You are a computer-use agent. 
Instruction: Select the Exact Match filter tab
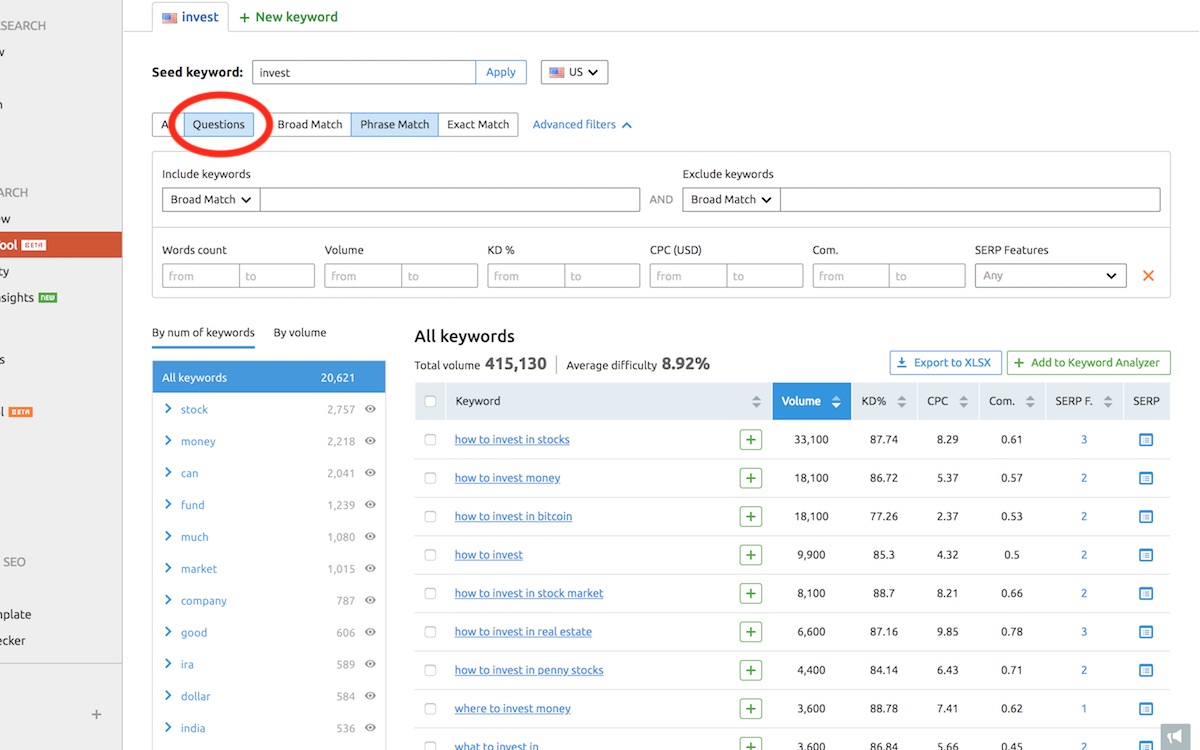[x=478, y=125]
